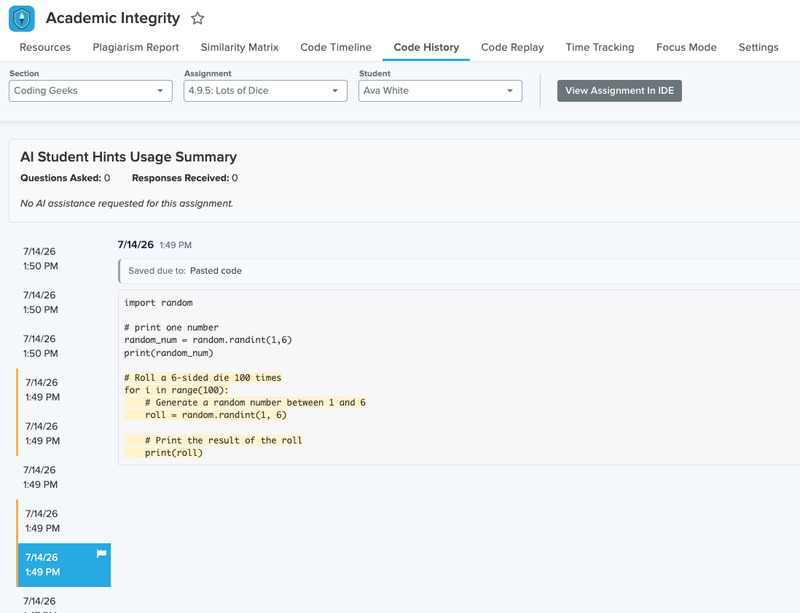Select the highlighted blue 1:49 PM snapshot
The image size is (800, 613).
63,565
